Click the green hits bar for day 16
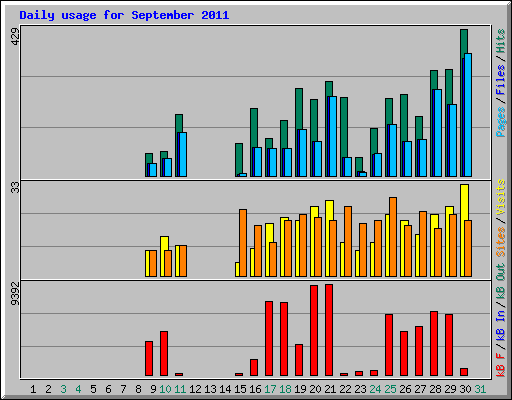This screenshot has height=400, width=512. pos(254,128)
